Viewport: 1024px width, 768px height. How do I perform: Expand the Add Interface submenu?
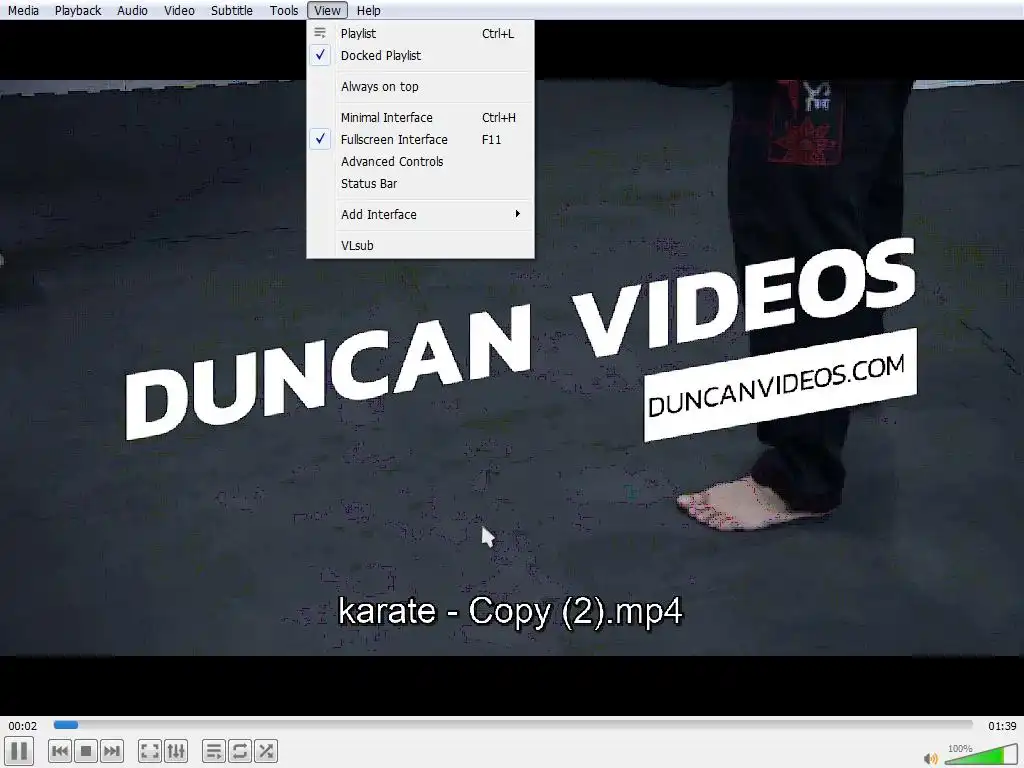(x=421, y=214)
